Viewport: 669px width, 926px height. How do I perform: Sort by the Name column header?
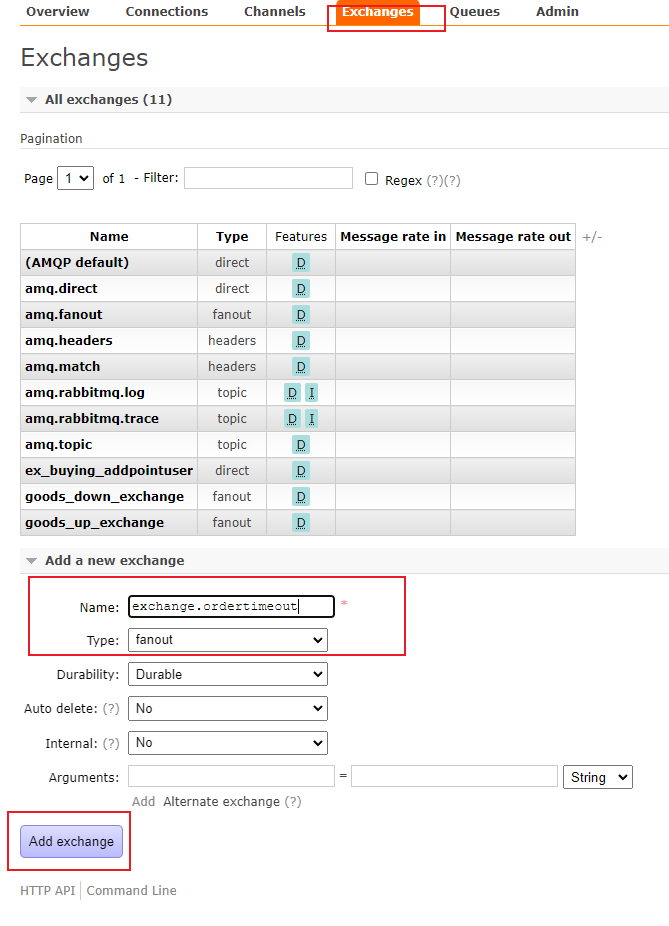click(x=109, y=236)
